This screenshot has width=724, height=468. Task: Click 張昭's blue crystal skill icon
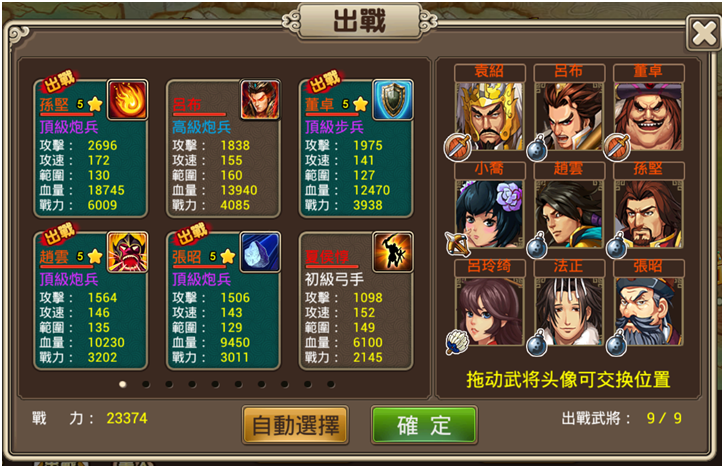tap(260, 252)
